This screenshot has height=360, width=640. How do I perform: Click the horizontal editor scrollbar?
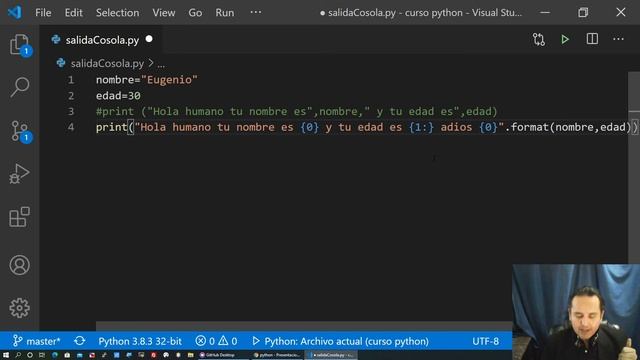[304, 326]
